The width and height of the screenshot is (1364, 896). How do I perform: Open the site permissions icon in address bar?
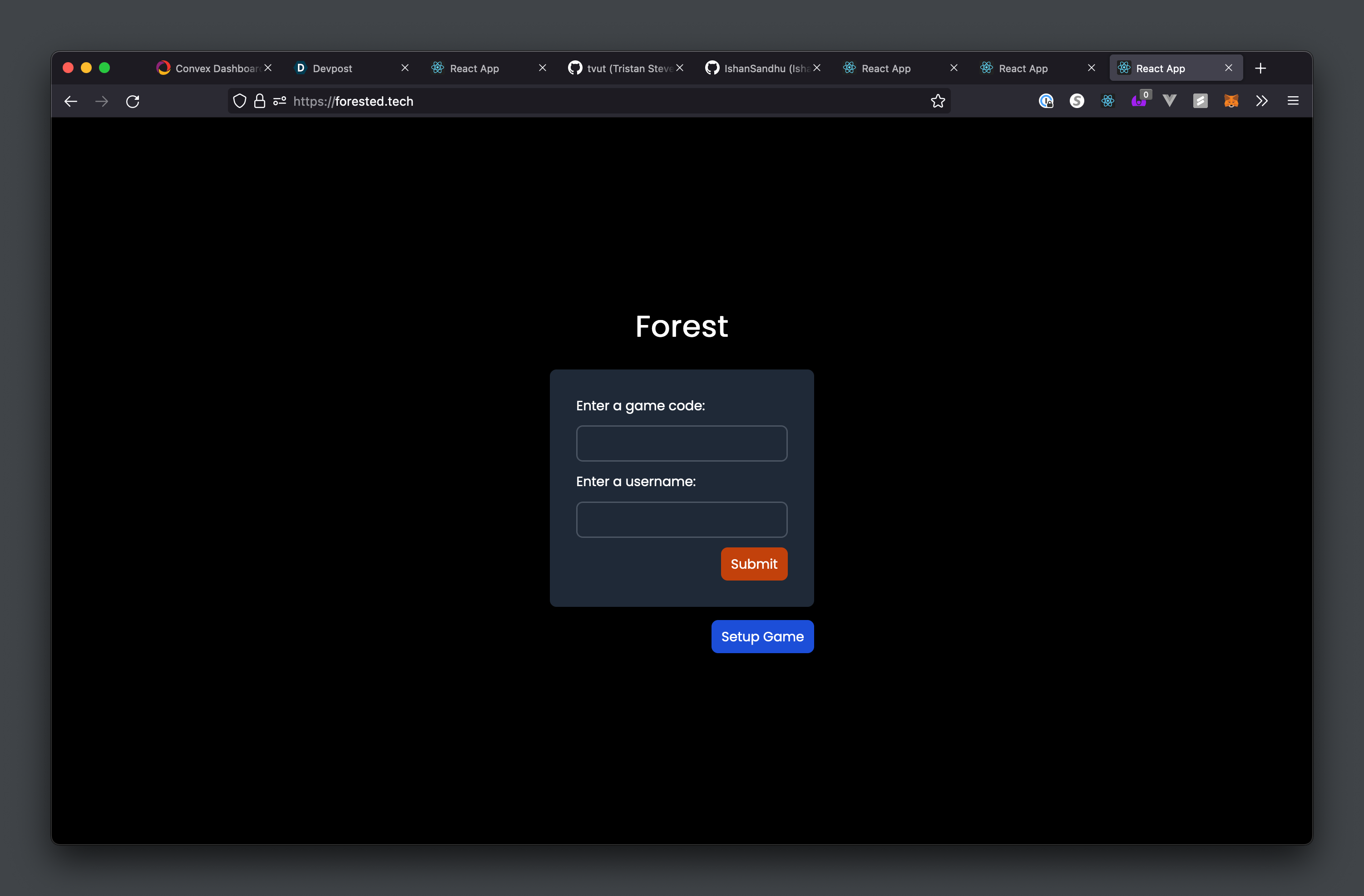[280, 101]
